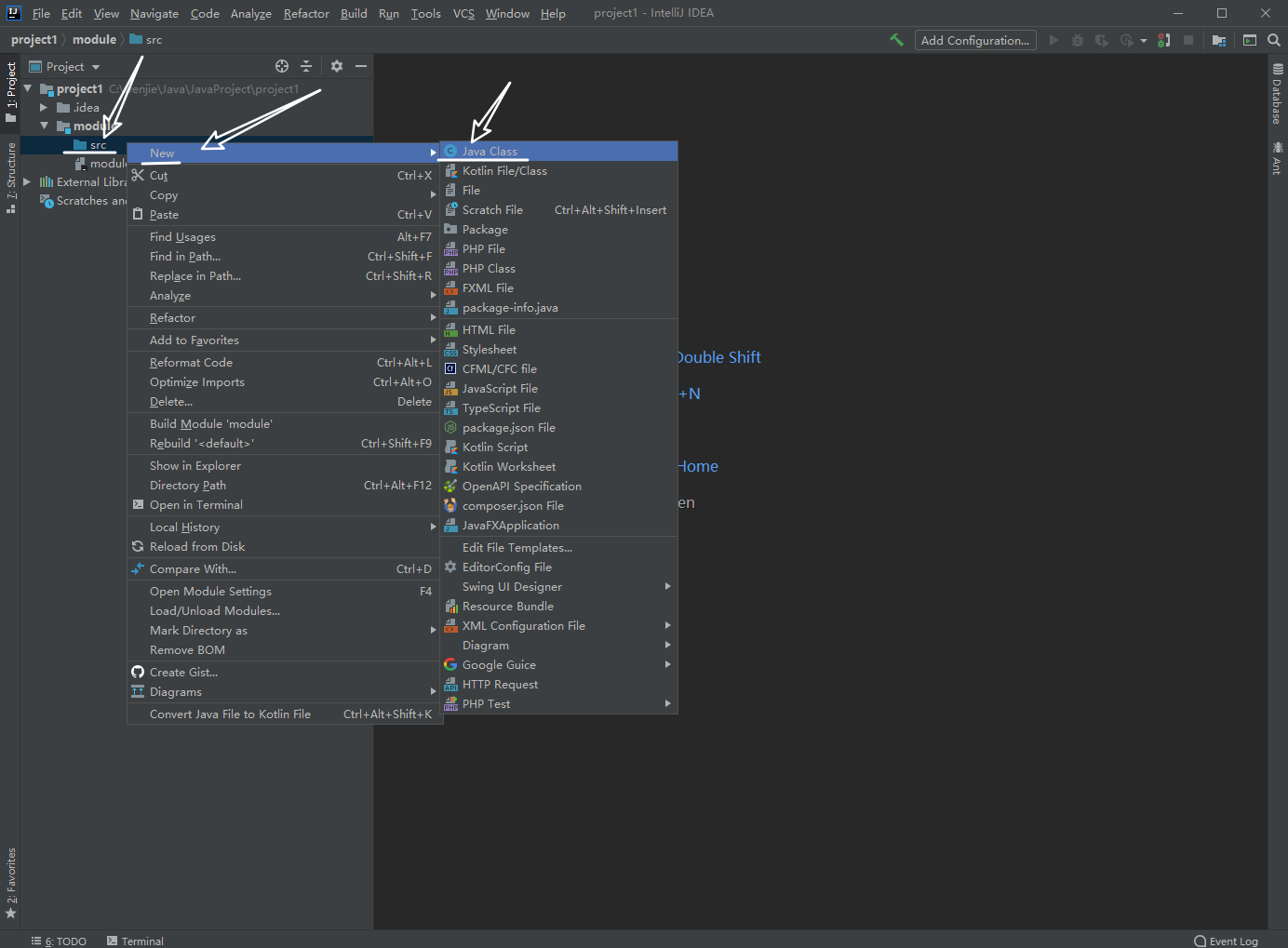Viewport: 1288px width, 948px height.
Task: Create a new Package
Action: [558, 229]
